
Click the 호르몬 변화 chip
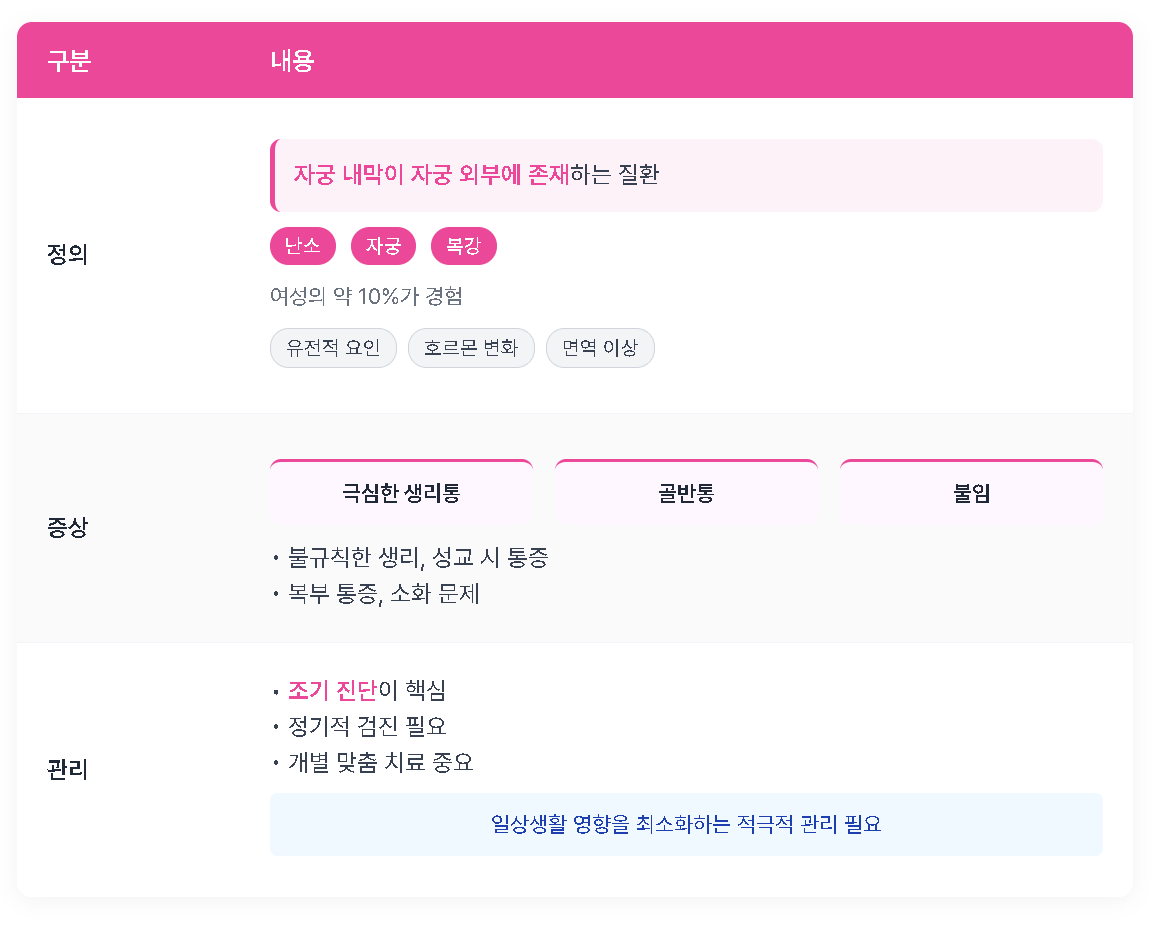pyautogui.click(x=471, y=347)
